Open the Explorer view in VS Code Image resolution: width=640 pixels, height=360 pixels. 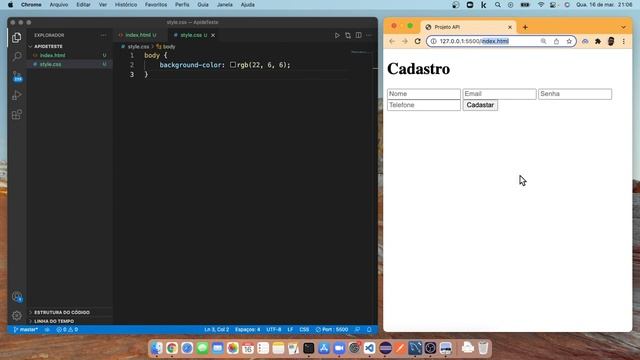[17, 38]
